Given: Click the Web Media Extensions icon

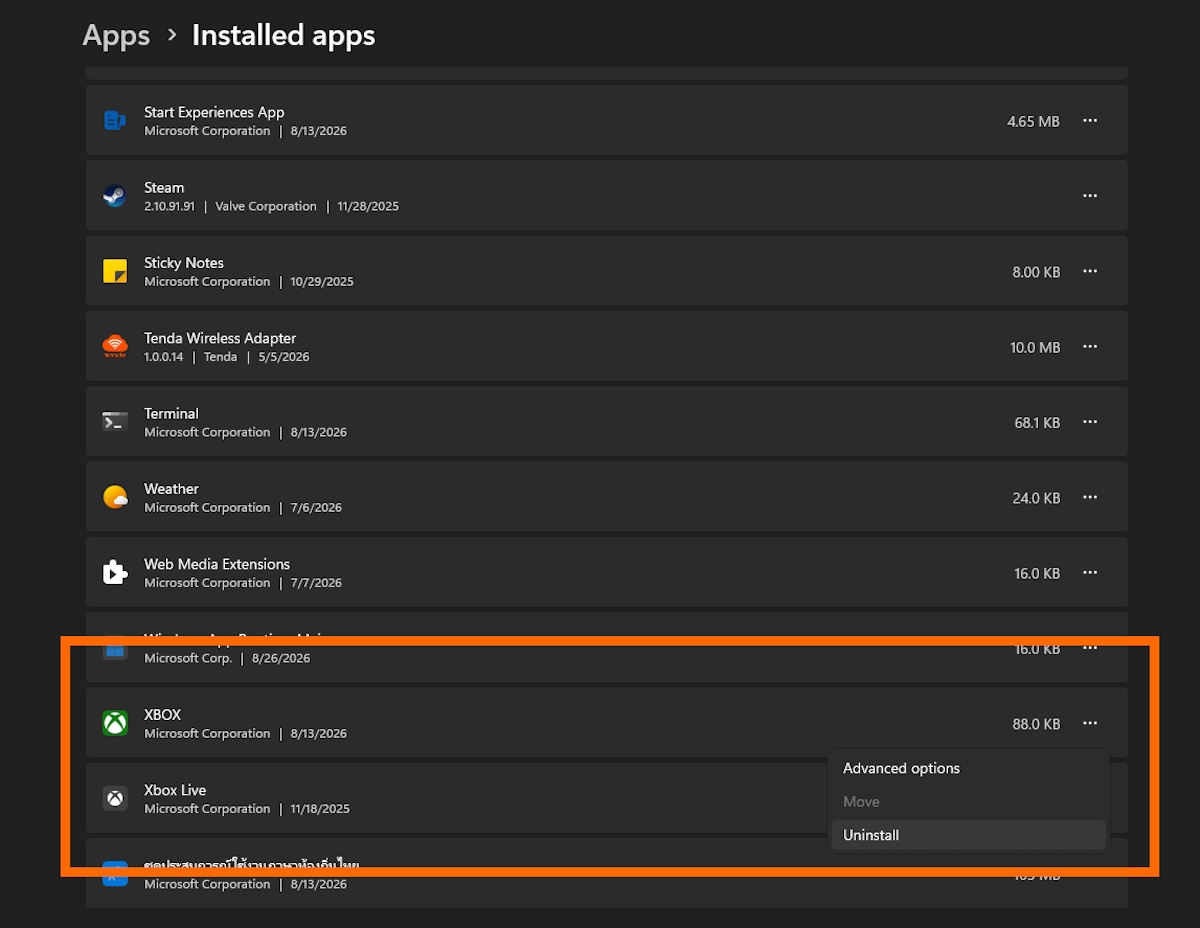Looking at the screenshot, I should click(x=115, y=573).
